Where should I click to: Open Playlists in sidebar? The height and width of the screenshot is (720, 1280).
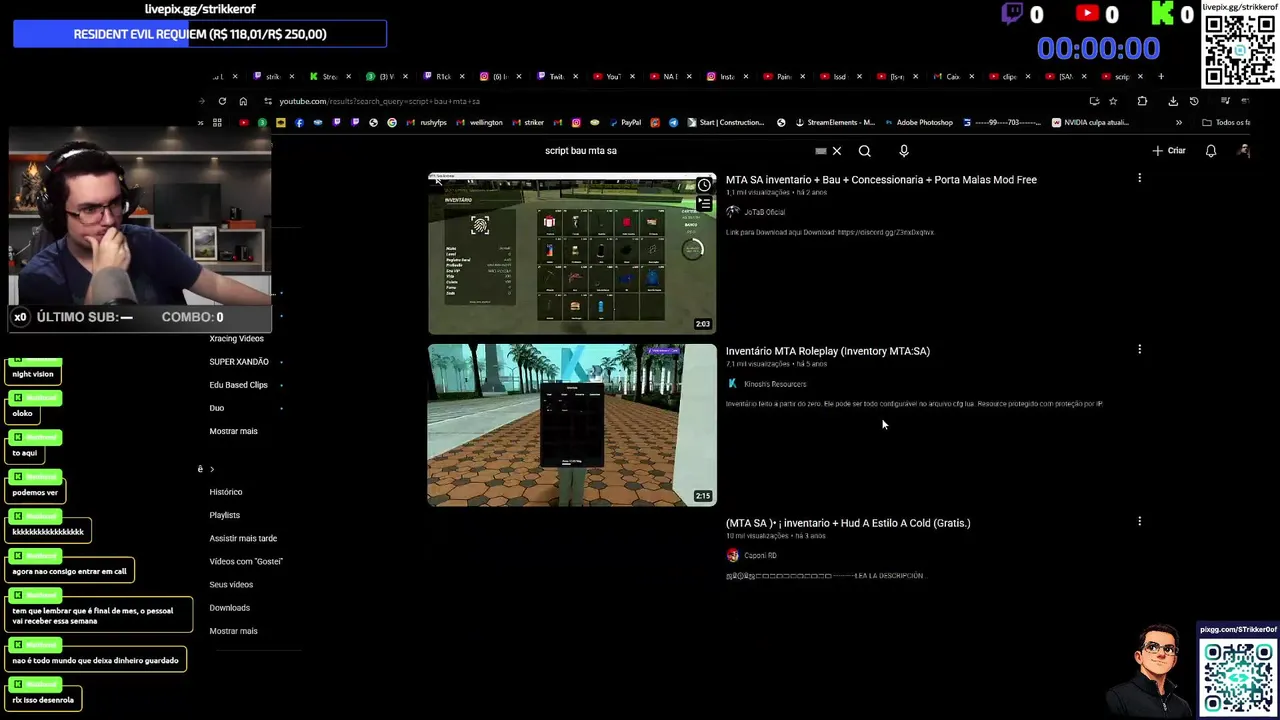coord(224,515)
